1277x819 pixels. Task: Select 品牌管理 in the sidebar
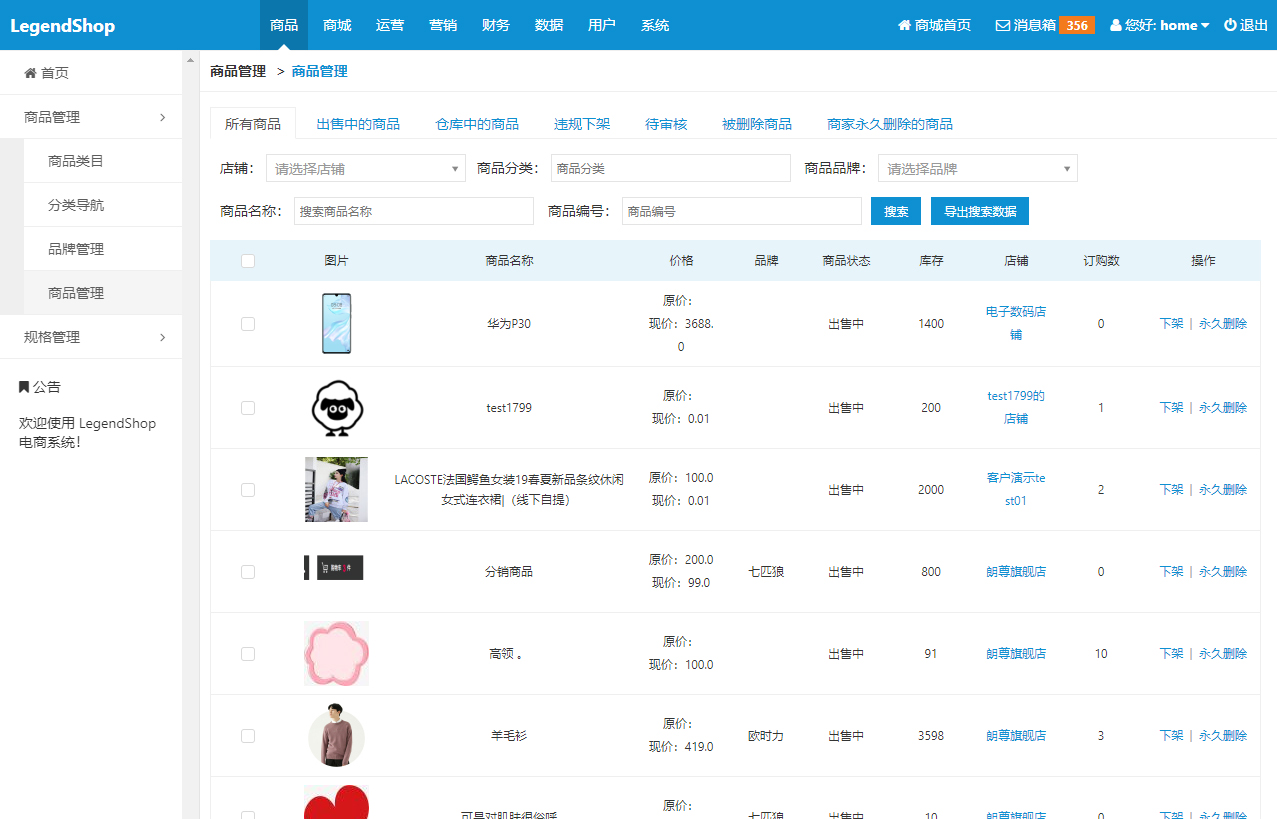point(103,249)
